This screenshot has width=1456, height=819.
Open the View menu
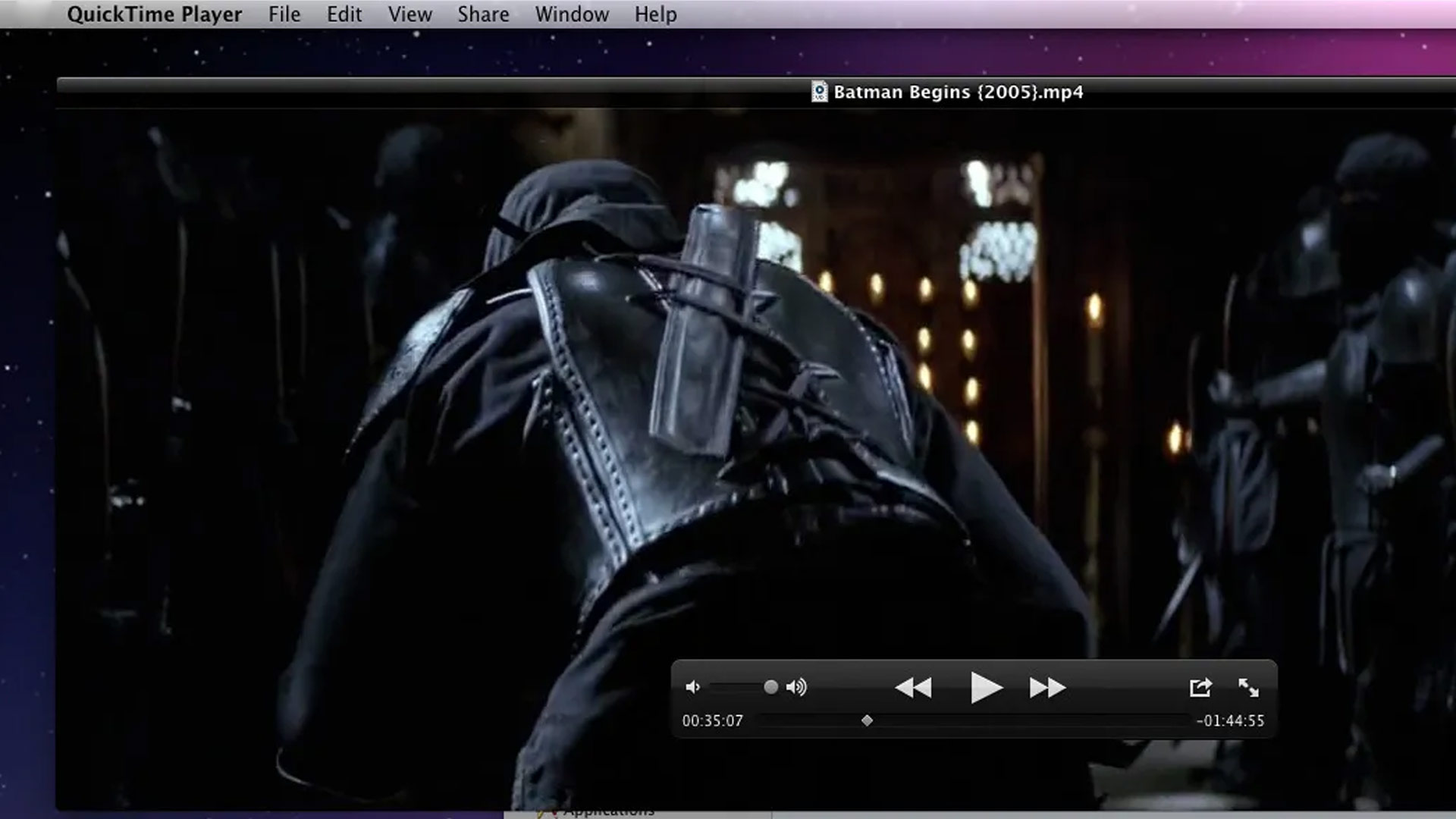coord(410,14)
